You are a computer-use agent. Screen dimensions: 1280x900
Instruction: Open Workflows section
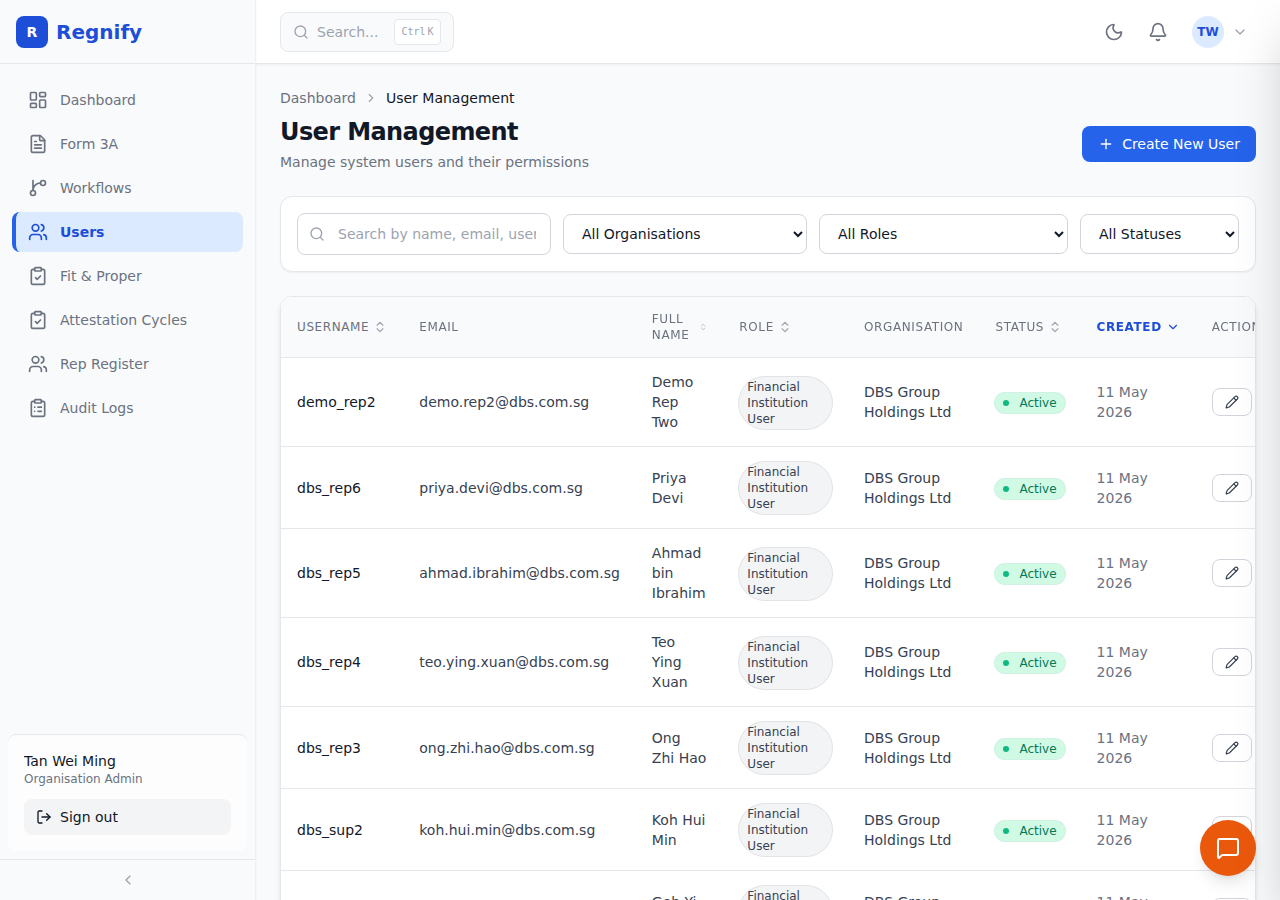click(128, 188)
